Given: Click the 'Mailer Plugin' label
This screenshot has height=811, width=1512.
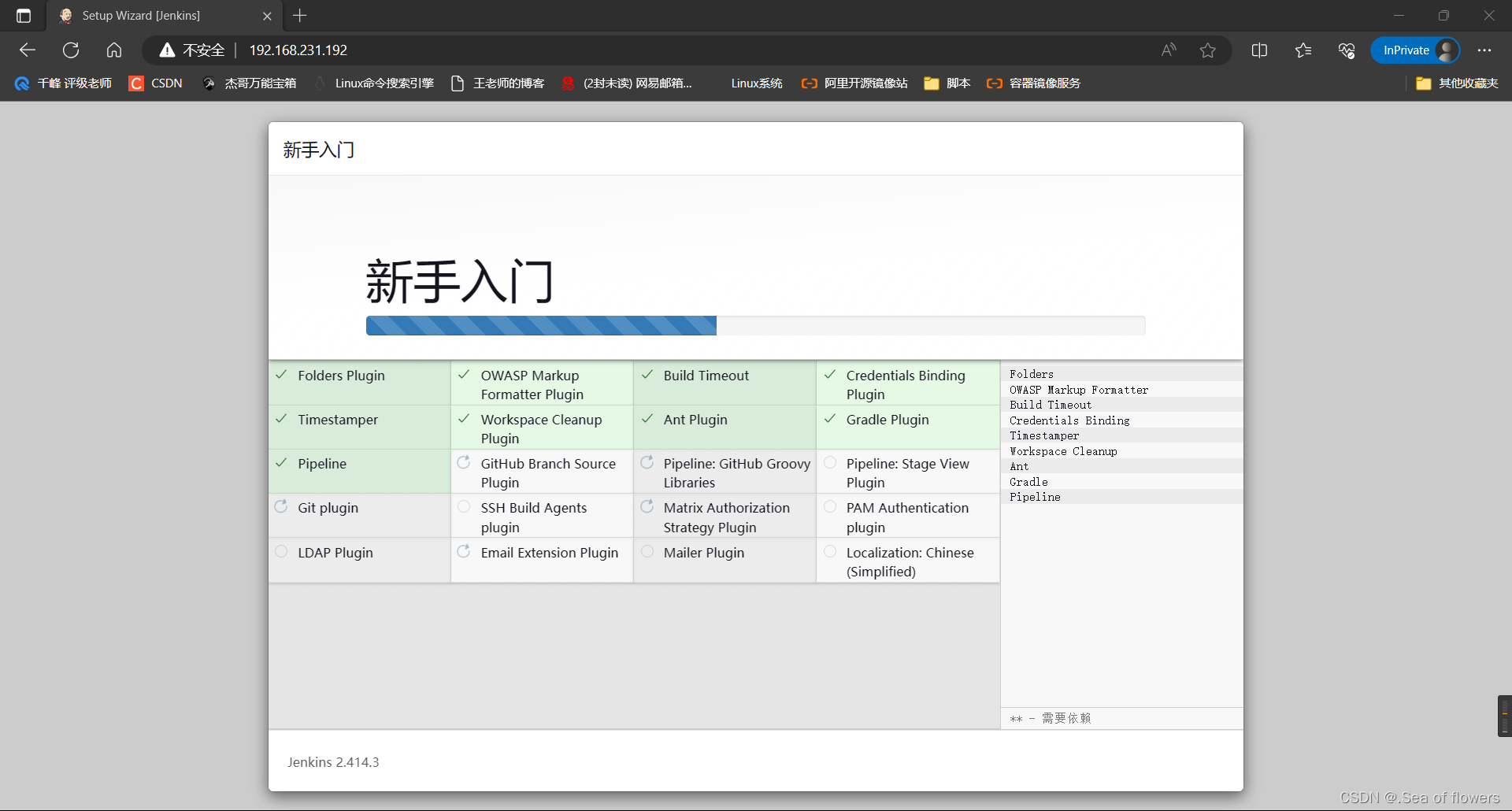Looking at the screenshot, I should [703, 553].
